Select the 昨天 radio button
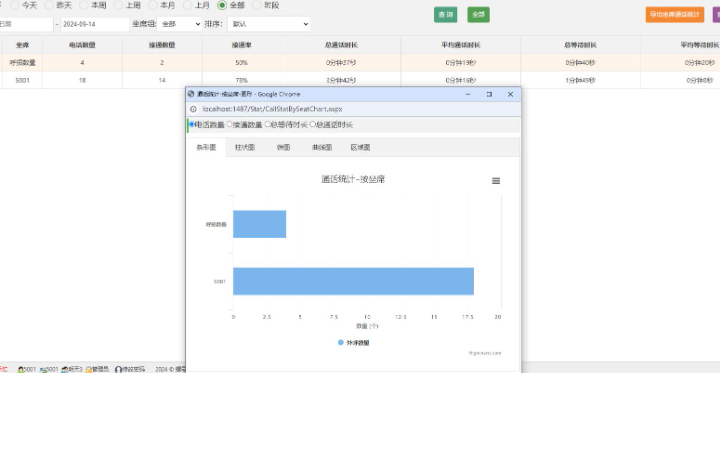The image size is (720, 450). pos(49,5)
